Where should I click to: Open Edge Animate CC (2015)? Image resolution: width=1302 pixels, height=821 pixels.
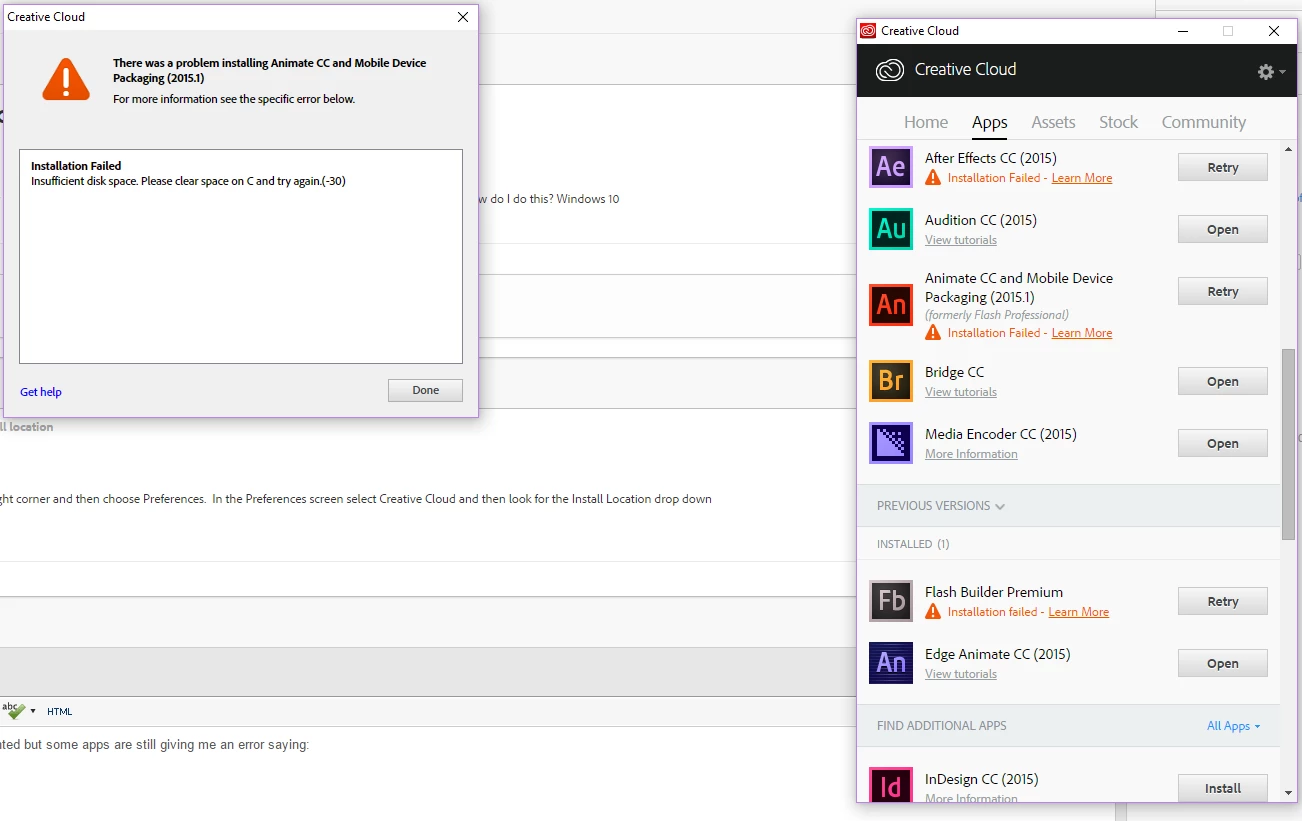[x=1222, y=664]
